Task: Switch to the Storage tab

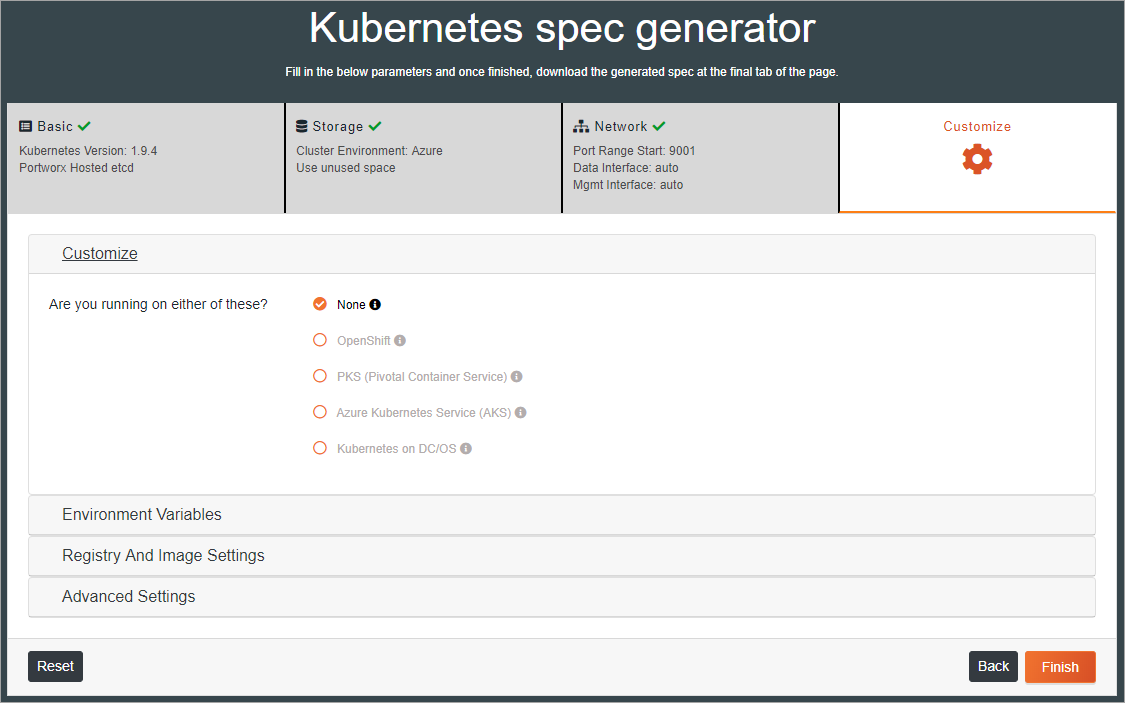Action: pos(423,158)
